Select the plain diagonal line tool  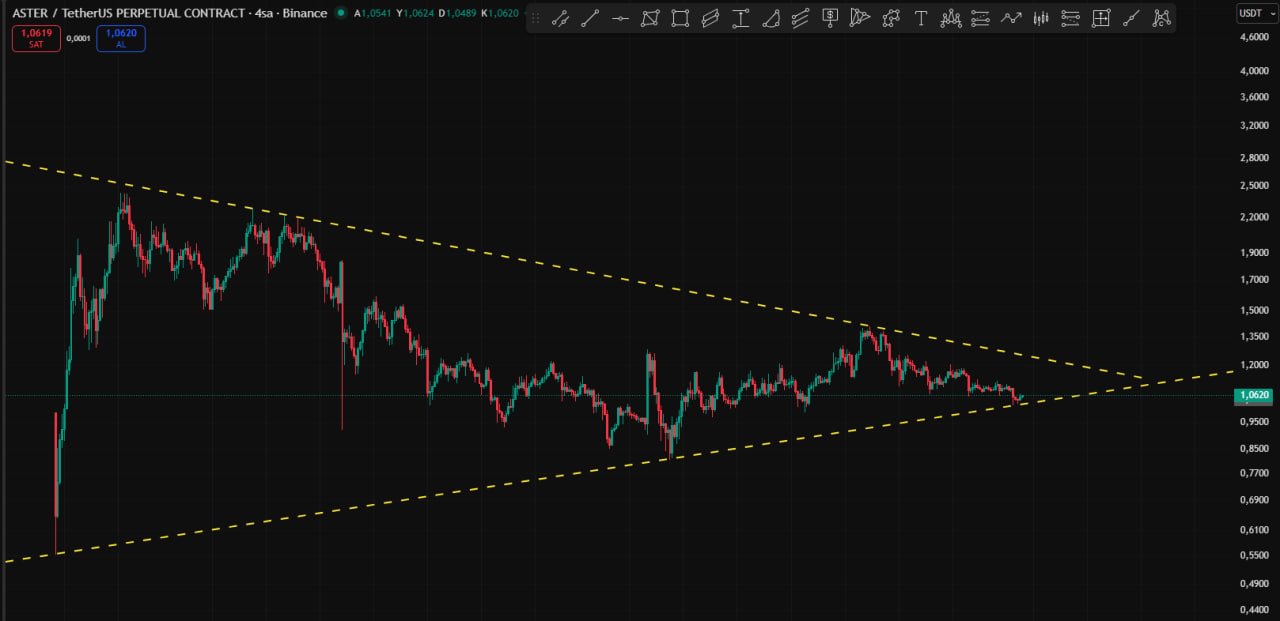click(590, 18)
